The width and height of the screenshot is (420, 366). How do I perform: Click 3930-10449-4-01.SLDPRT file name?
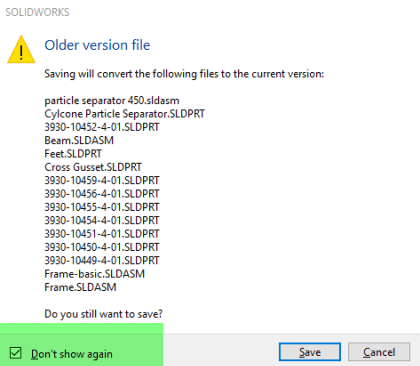(102, 260)
